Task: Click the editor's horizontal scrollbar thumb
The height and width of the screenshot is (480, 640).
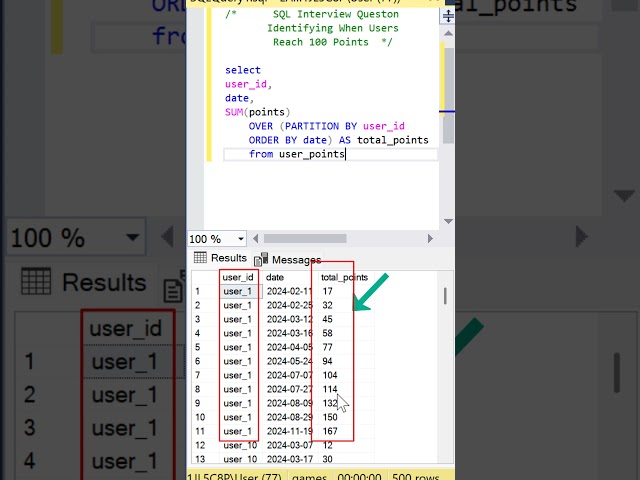Action: (x=305, y=239)
